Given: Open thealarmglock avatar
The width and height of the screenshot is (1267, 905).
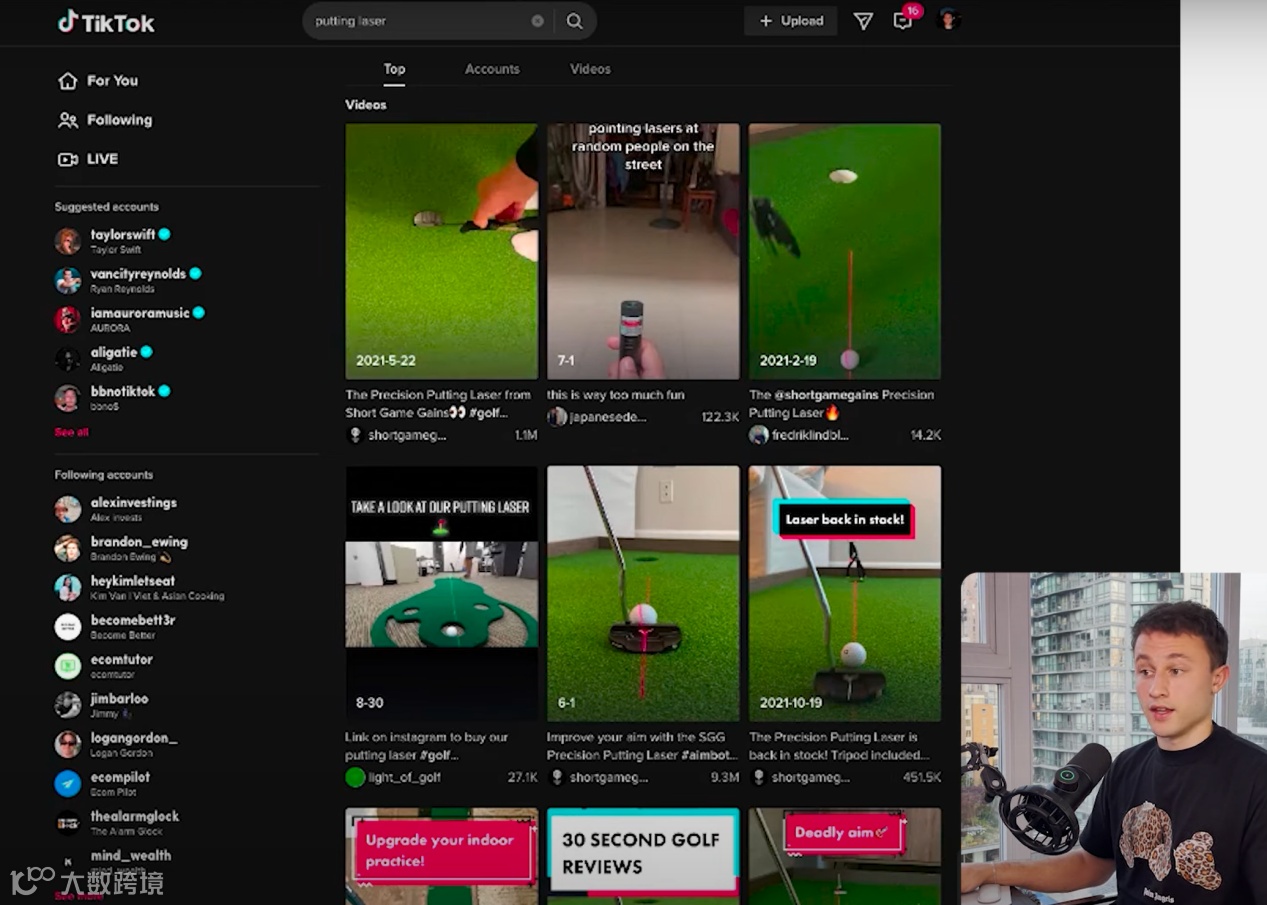Looking at the screenshot, I should click(x=67, y=823).
